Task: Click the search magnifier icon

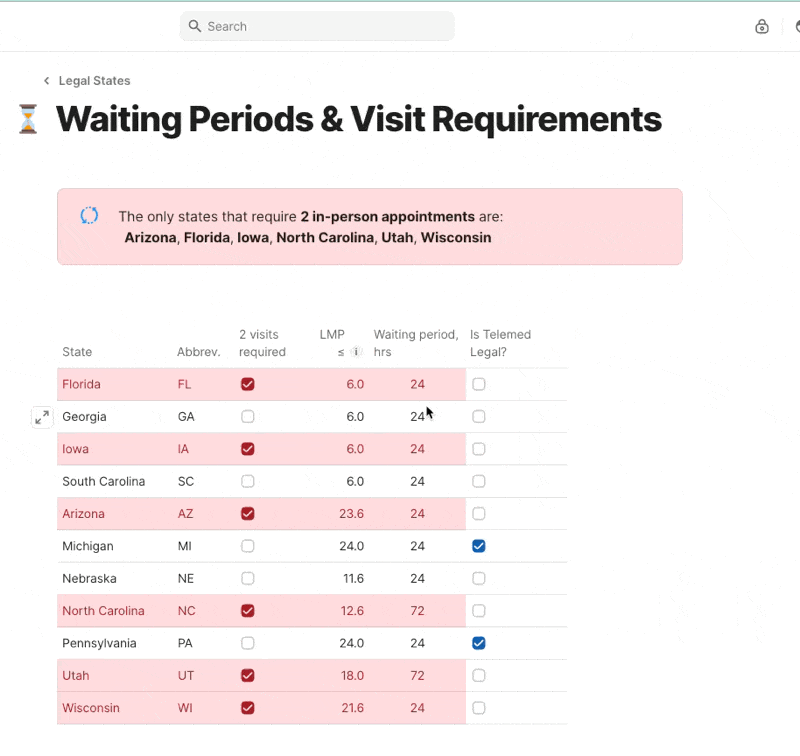Action: (194, 27)
